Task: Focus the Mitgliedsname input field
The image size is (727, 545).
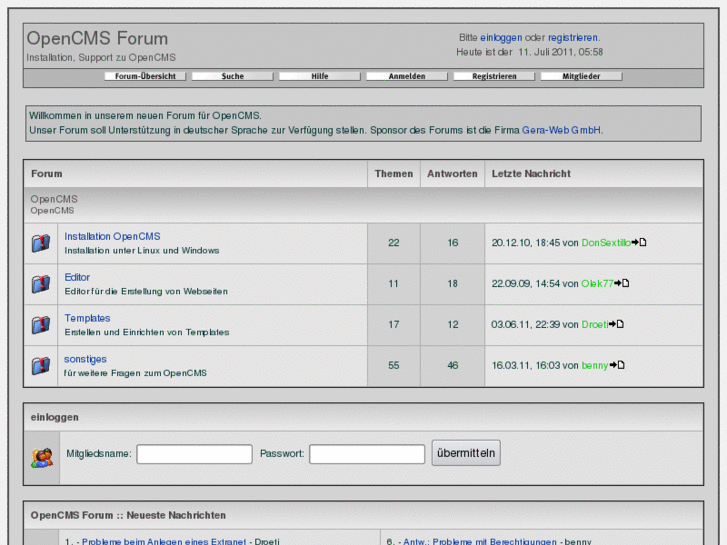Action: click(194, 454)
